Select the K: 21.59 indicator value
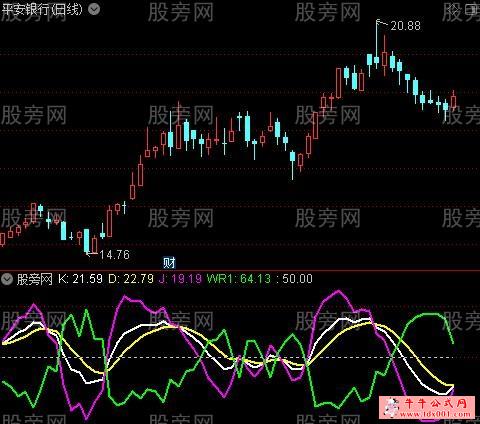Viewport: 480px width, 424px height. tap(80, 279)
